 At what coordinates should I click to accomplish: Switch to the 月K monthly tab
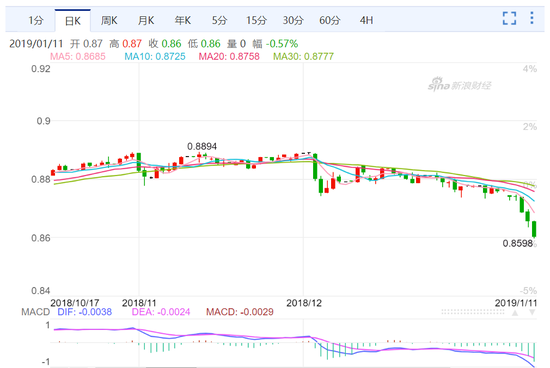click(x=146, y=20)
